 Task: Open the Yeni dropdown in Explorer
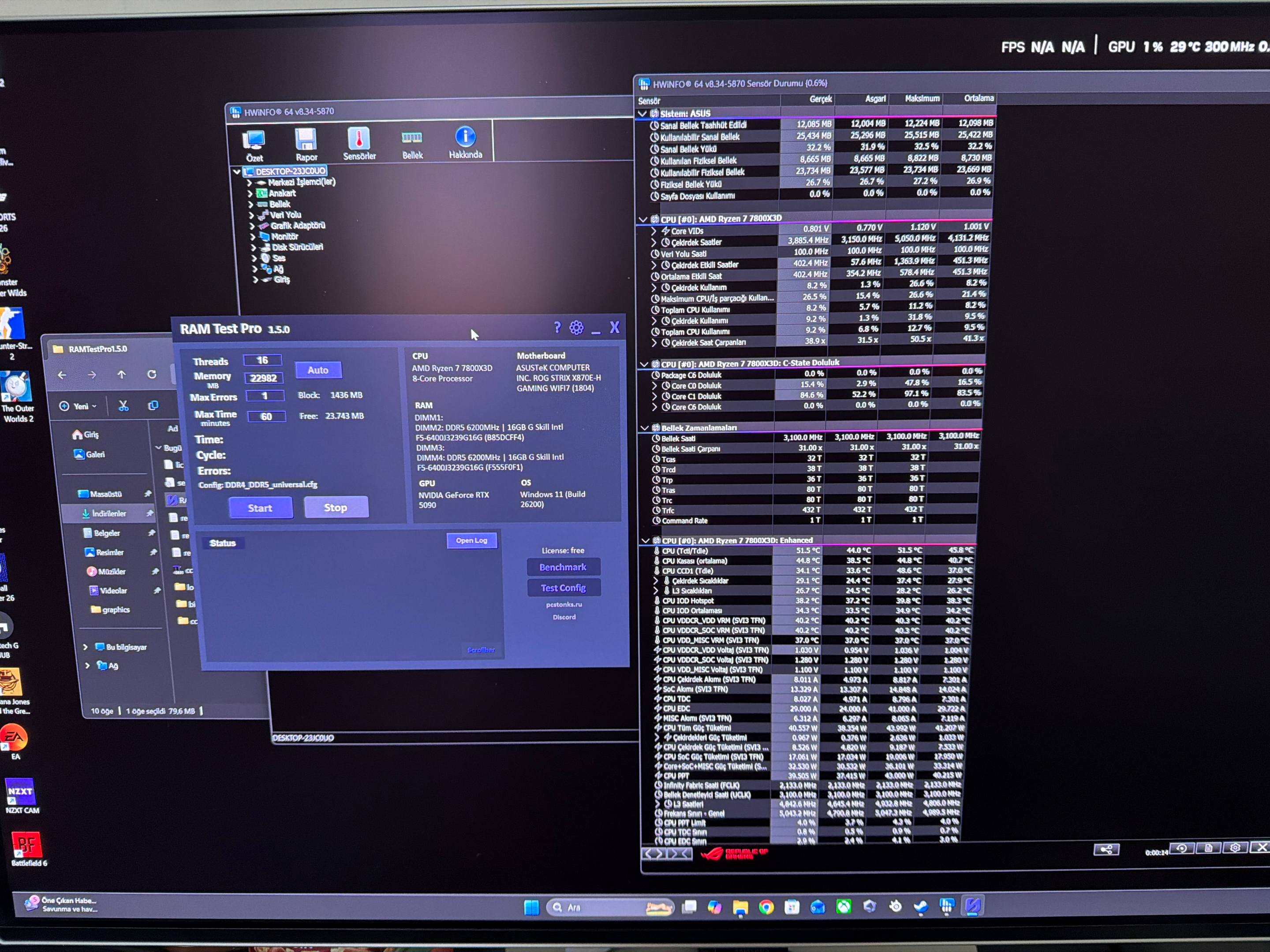[x=78, y=406]
